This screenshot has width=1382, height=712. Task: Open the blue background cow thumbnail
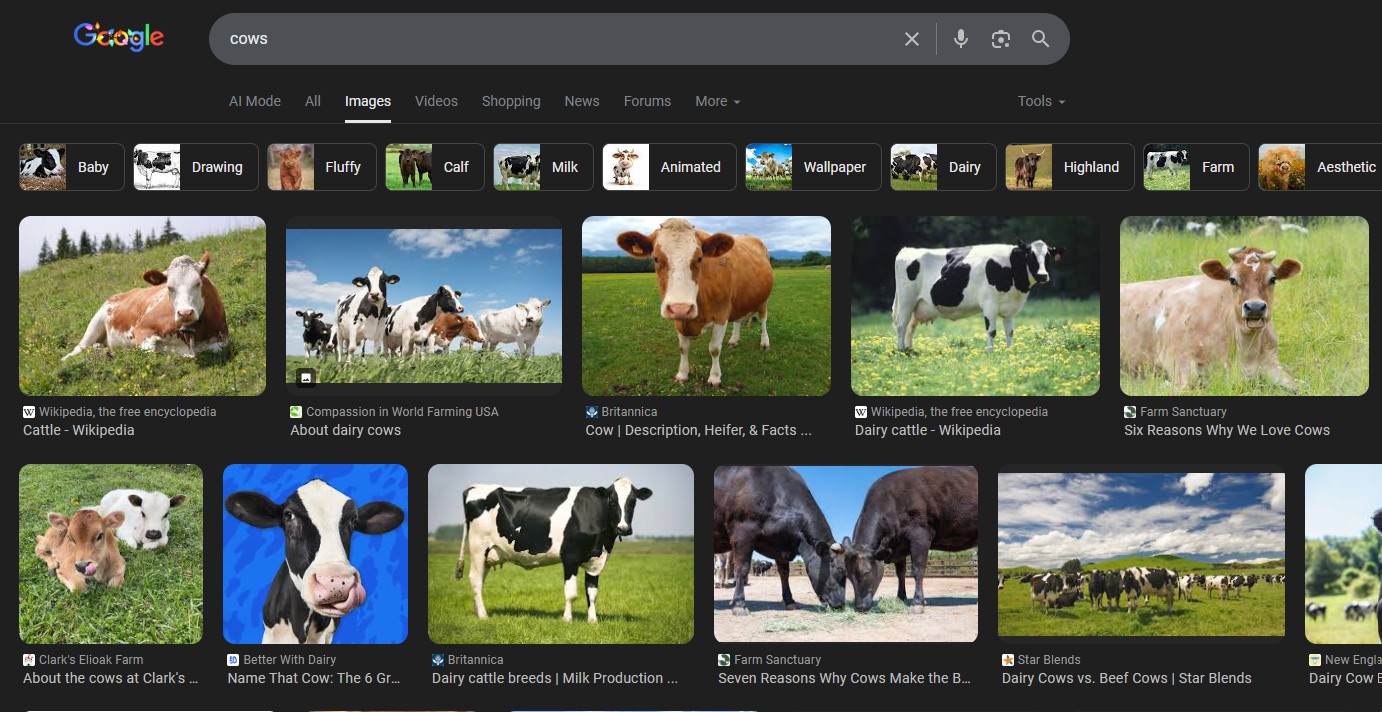coord(315,553)
